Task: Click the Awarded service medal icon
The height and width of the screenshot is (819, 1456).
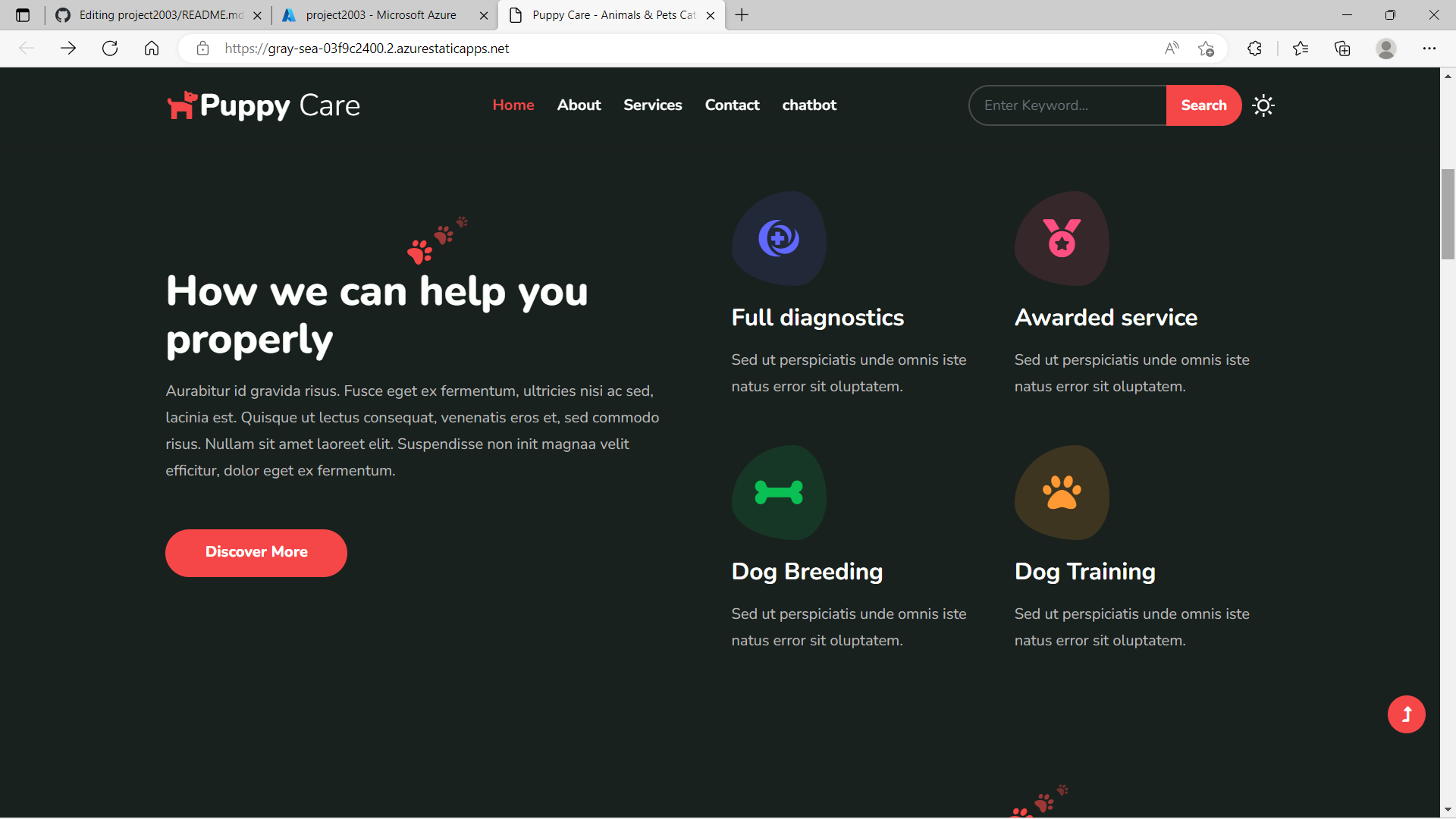Action: coord(1062,239)
